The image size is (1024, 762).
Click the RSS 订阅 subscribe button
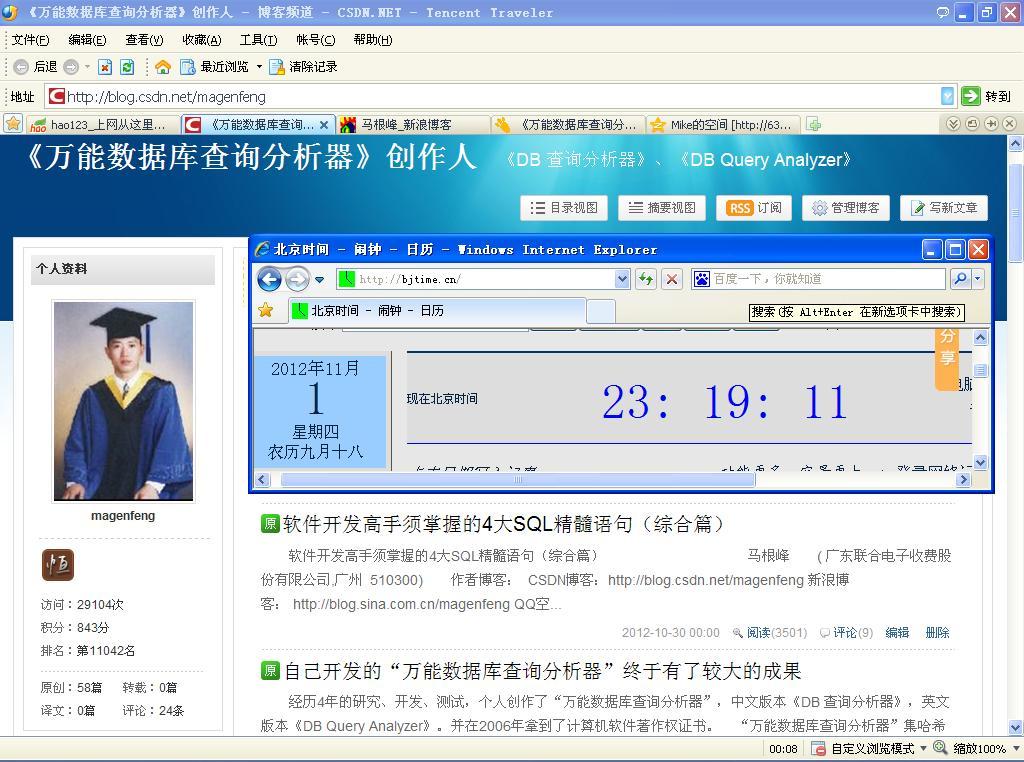coord(754,208)
